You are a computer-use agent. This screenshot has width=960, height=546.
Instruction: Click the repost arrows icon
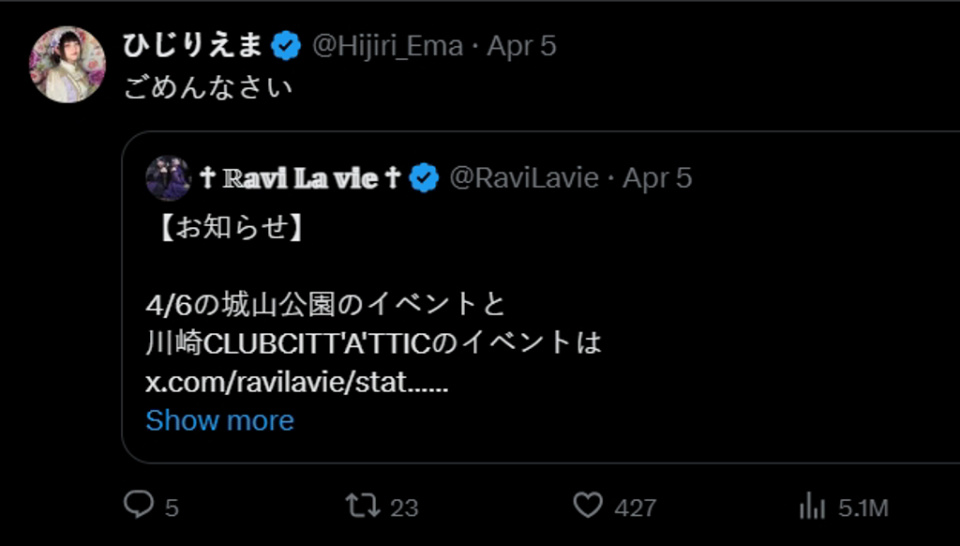(360, 505)
